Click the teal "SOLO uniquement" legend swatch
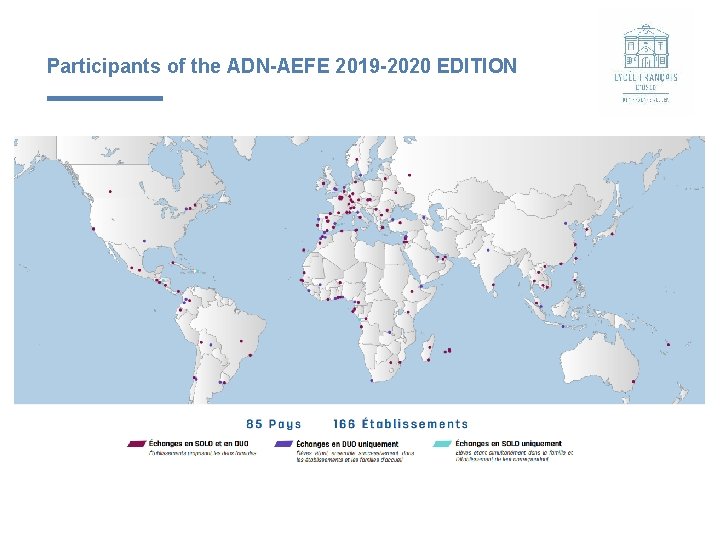Viewport: 720px width, 540px height. (x=442, y=444)
